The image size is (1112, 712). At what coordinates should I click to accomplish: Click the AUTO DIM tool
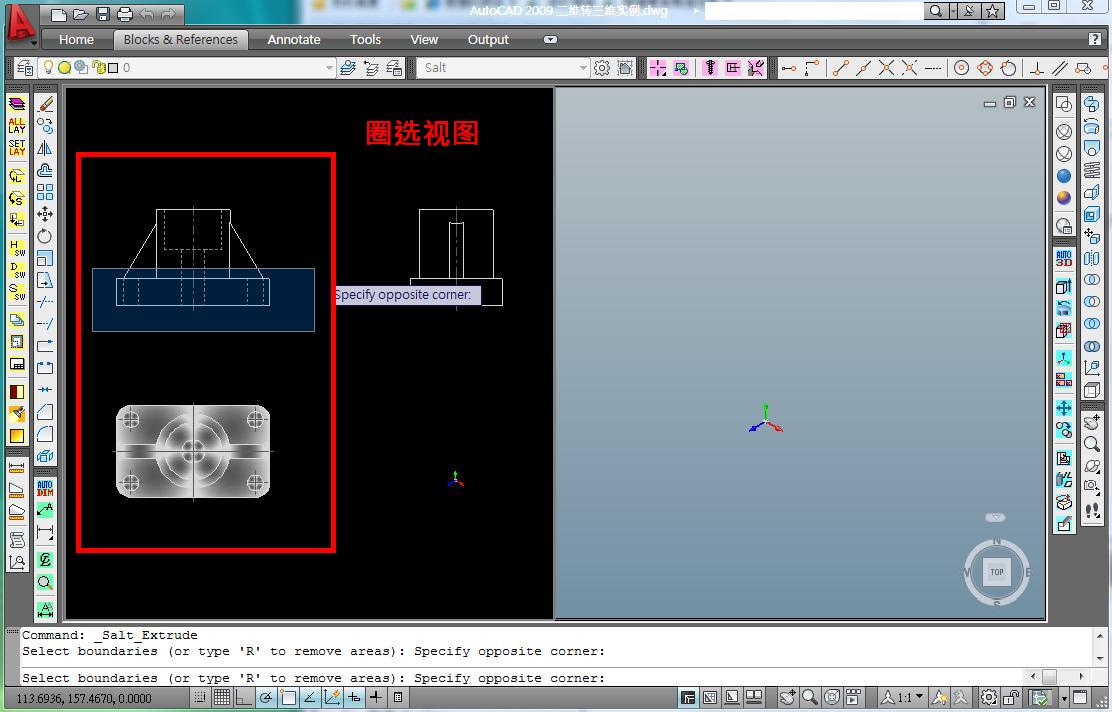pyautogui.click(x=45, y=488)
